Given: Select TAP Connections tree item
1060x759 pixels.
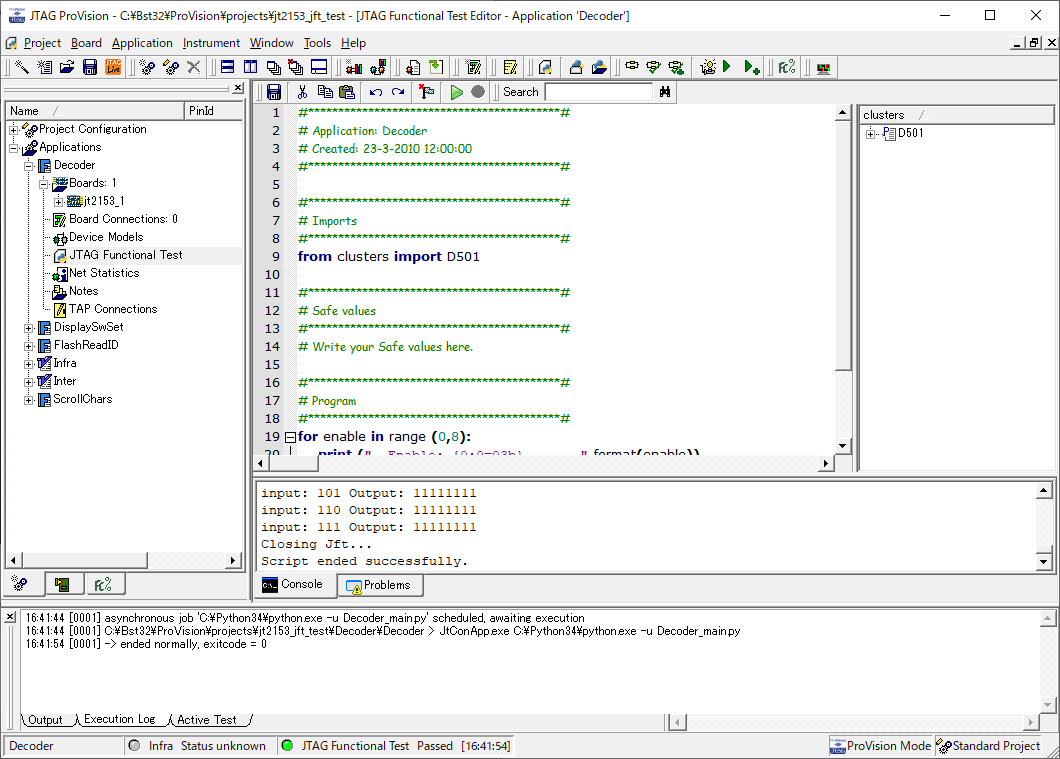Looking at the screenshot, I should pos(113,310).
